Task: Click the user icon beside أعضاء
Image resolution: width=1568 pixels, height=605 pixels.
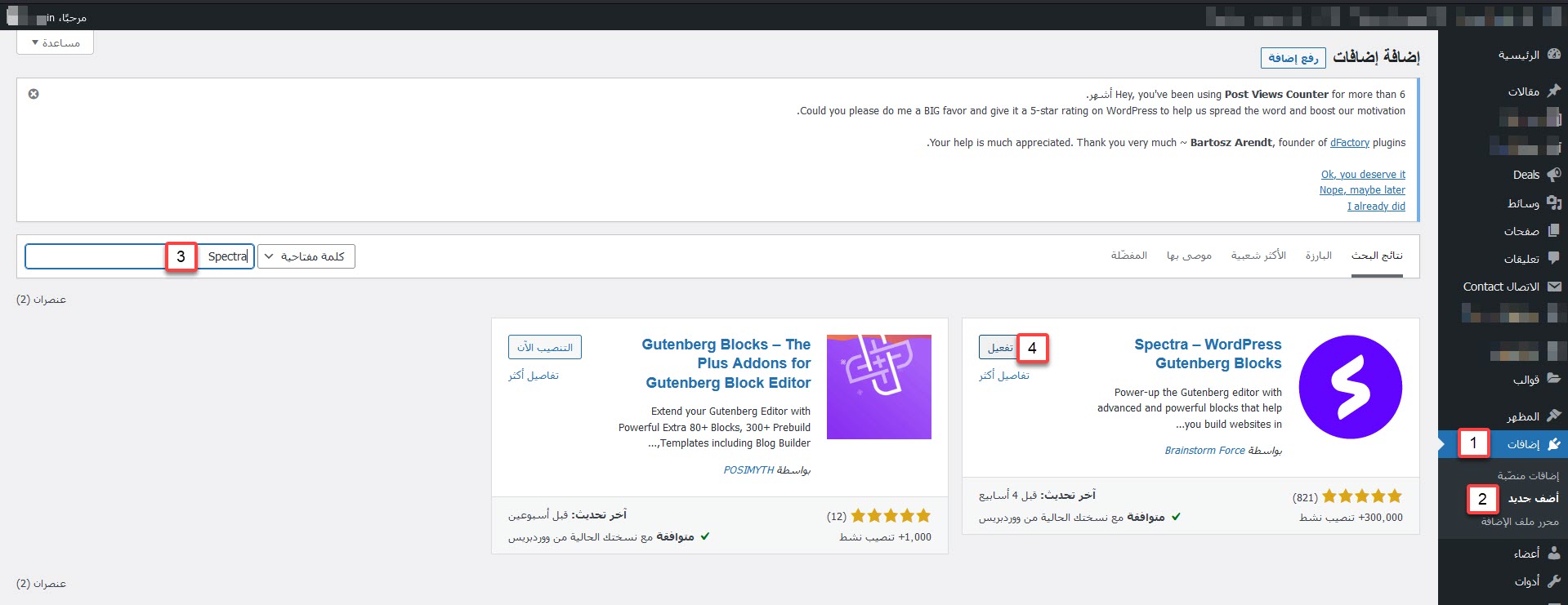Action: coord(1553,554)
